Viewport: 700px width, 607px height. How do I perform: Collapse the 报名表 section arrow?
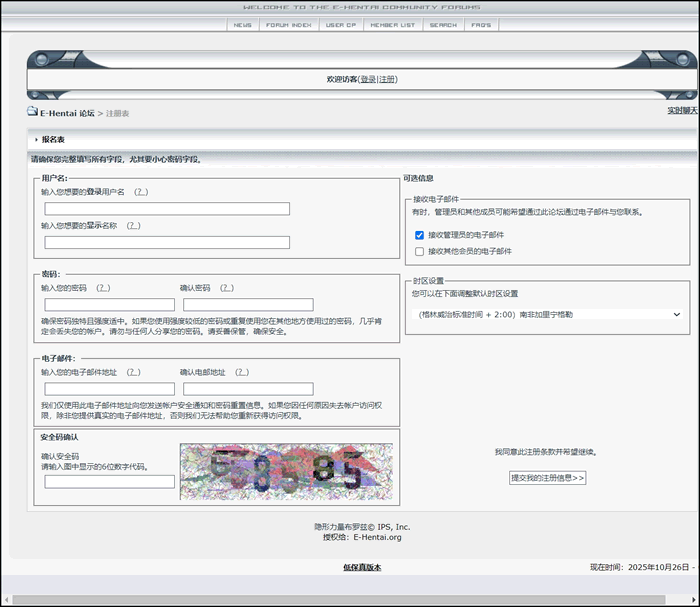pyautogui.click(x=36, y=140)
